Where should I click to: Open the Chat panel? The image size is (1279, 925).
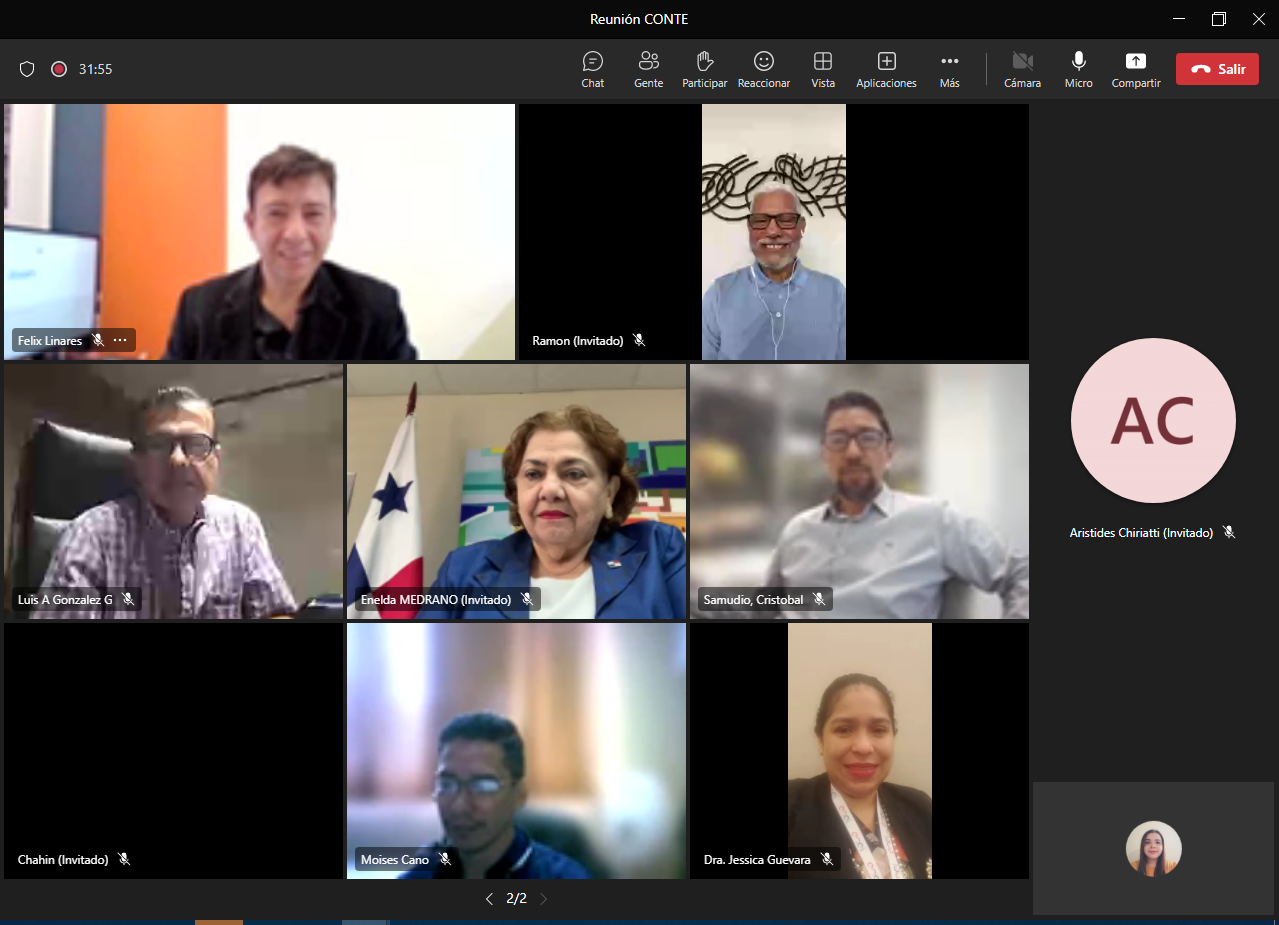pyautogui.click(x=593, y=69)
